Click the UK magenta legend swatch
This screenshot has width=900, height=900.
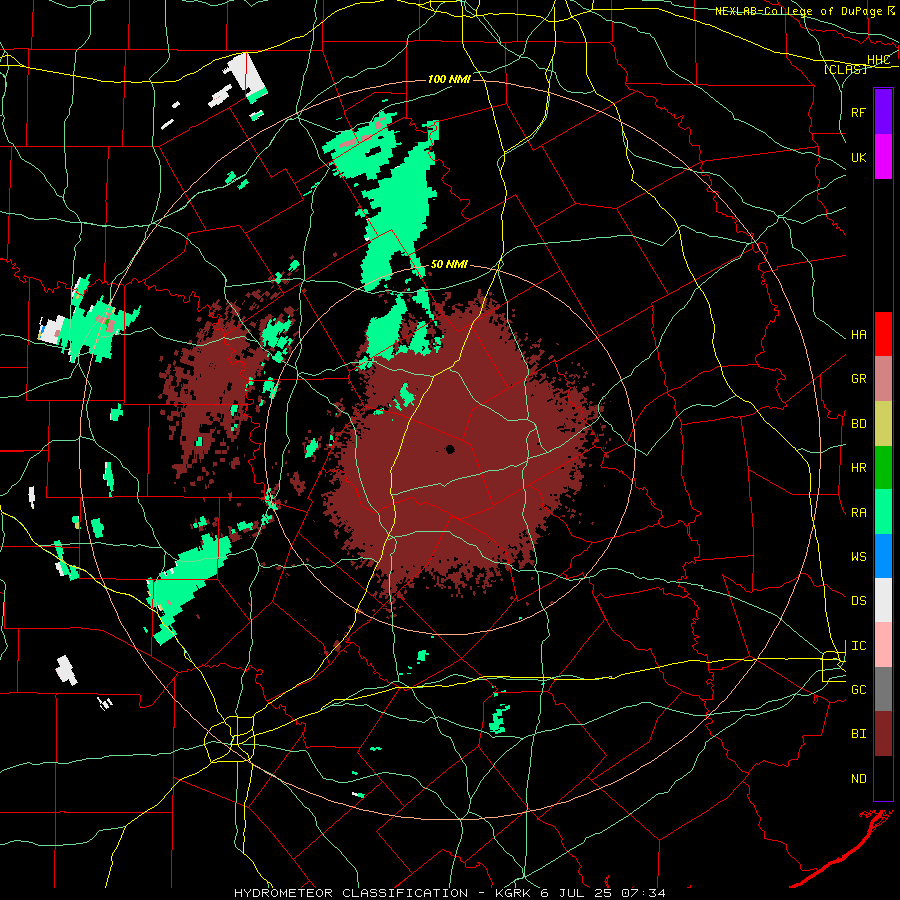(883, 157)
